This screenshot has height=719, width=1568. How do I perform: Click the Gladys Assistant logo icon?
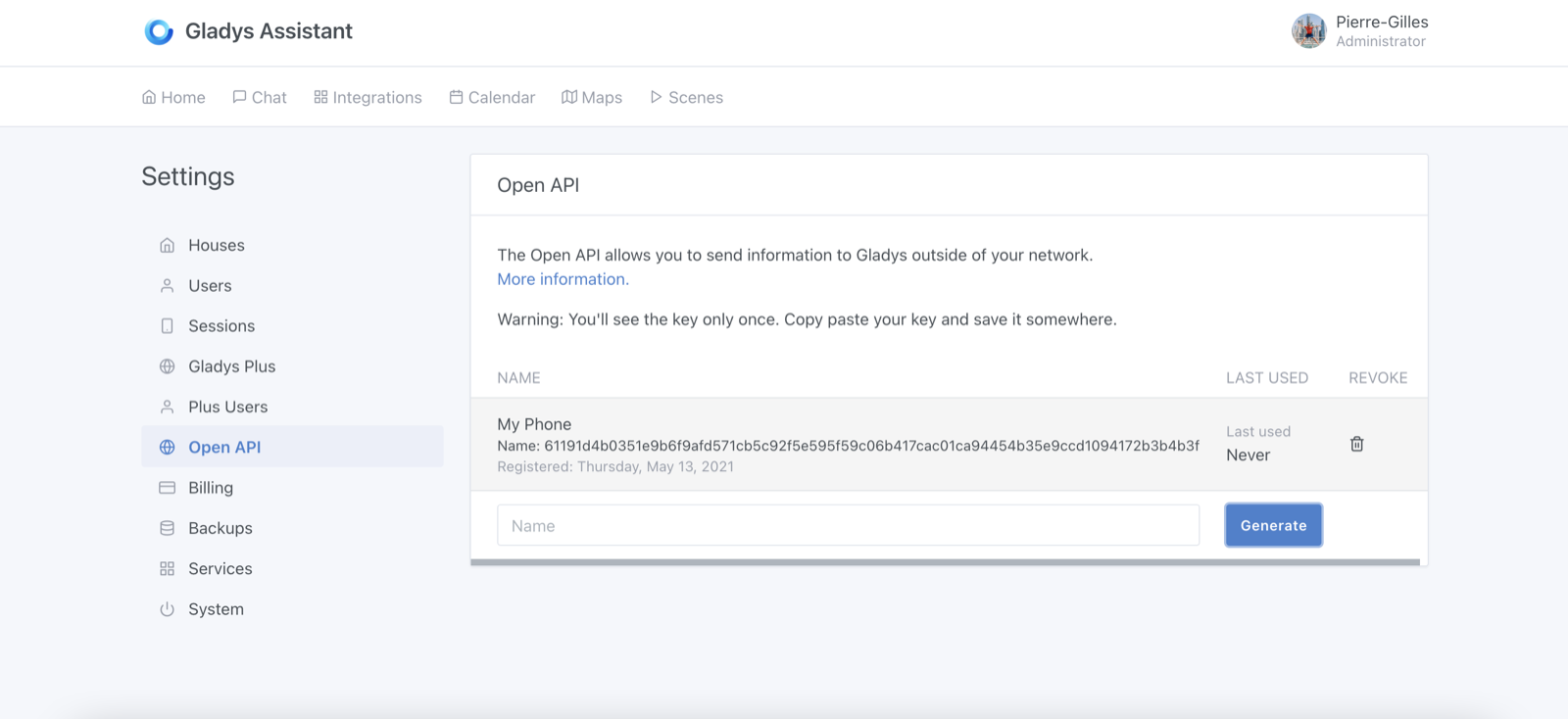coord(159,31)
